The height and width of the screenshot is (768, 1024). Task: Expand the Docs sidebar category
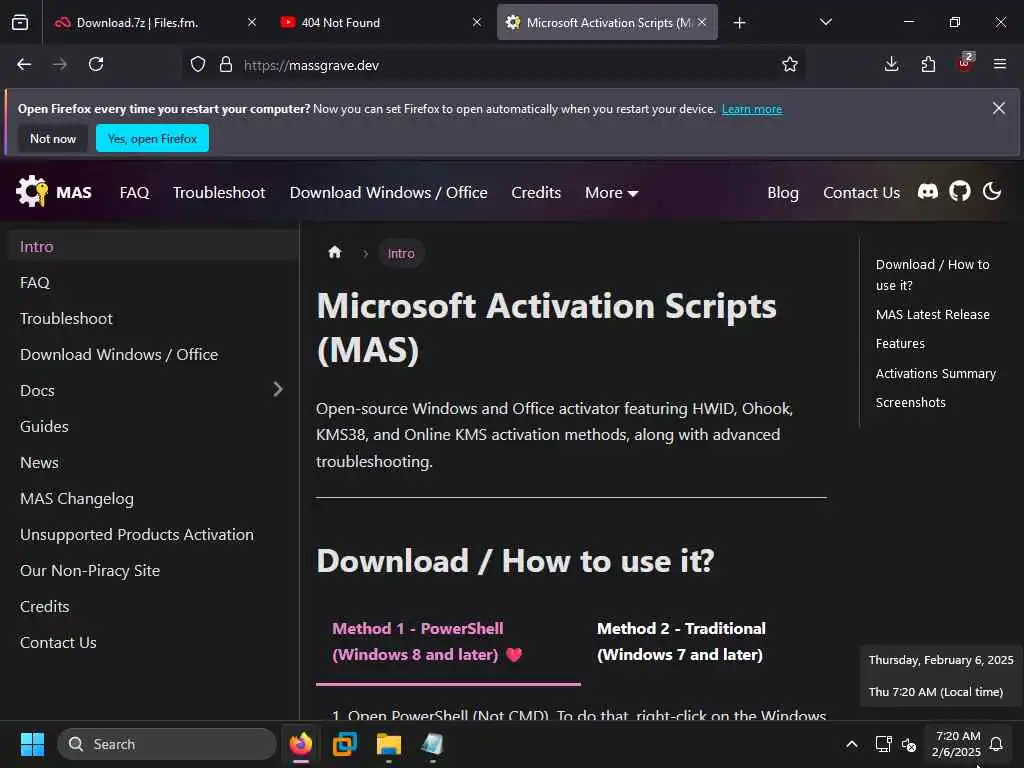[278, 390]
